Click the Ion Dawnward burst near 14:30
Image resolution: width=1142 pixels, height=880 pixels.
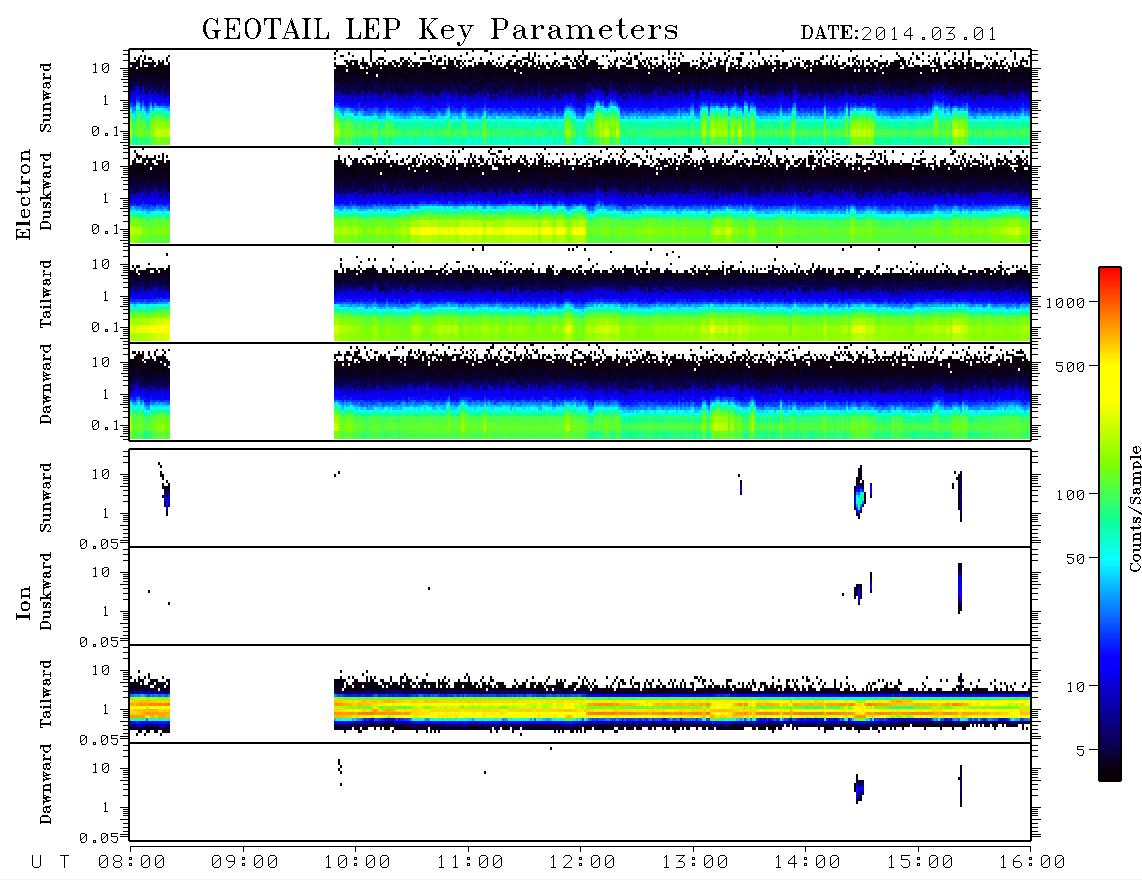click(859, 788)
